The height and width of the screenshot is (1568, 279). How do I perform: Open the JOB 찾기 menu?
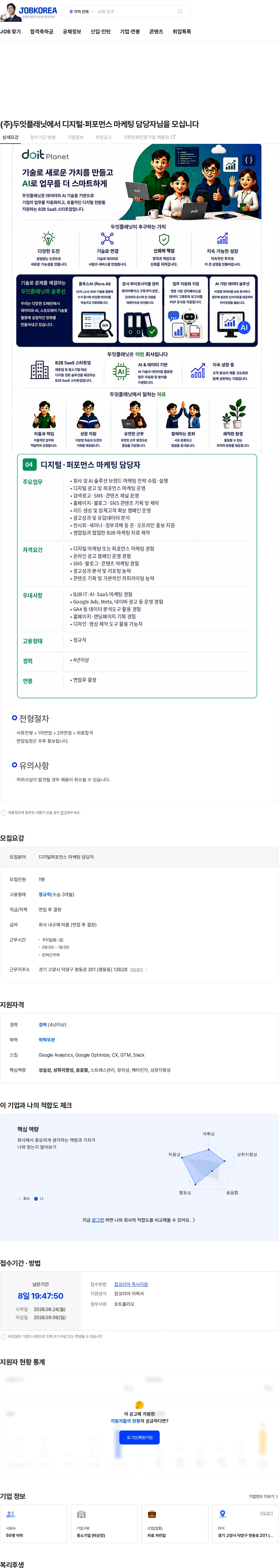click(x=10, y=32)
